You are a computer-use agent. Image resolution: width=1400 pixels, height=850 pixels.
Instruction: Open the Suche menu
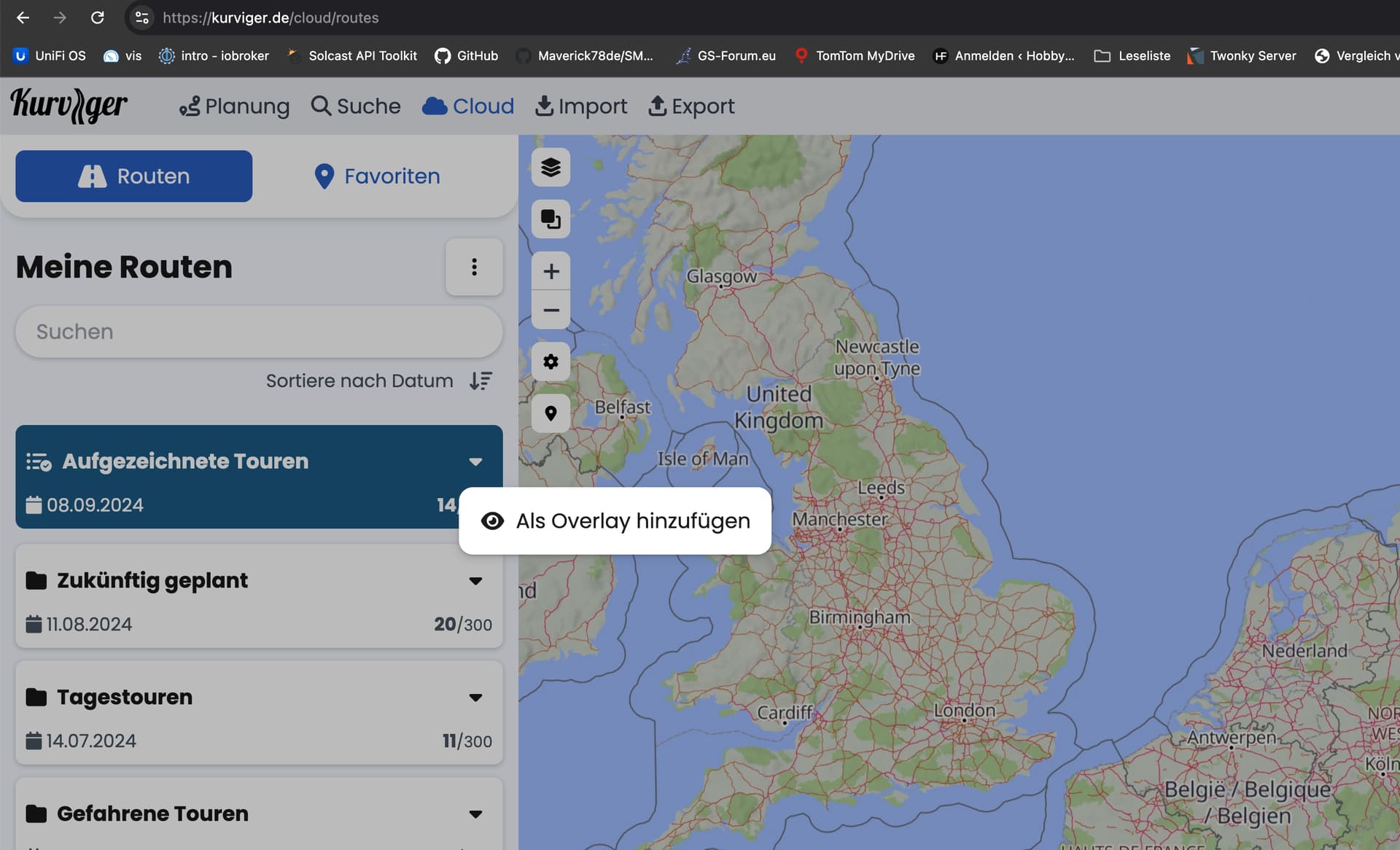[355, 106]
